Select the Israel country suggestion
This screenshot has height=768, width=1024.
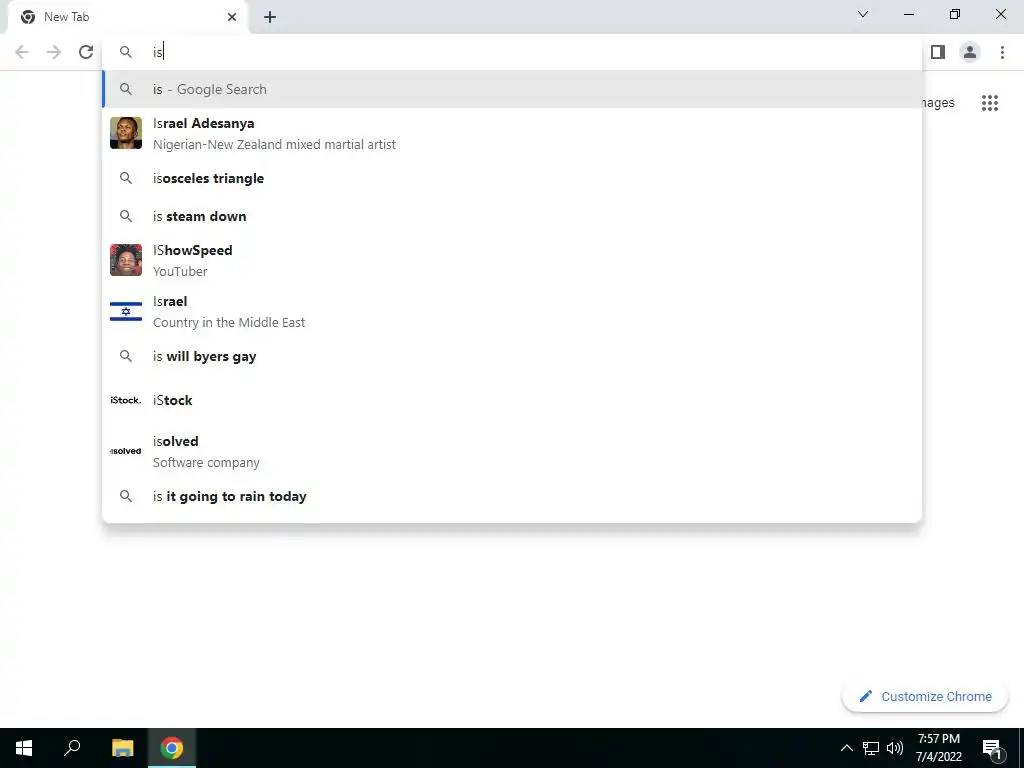click(x=512, y=311)
